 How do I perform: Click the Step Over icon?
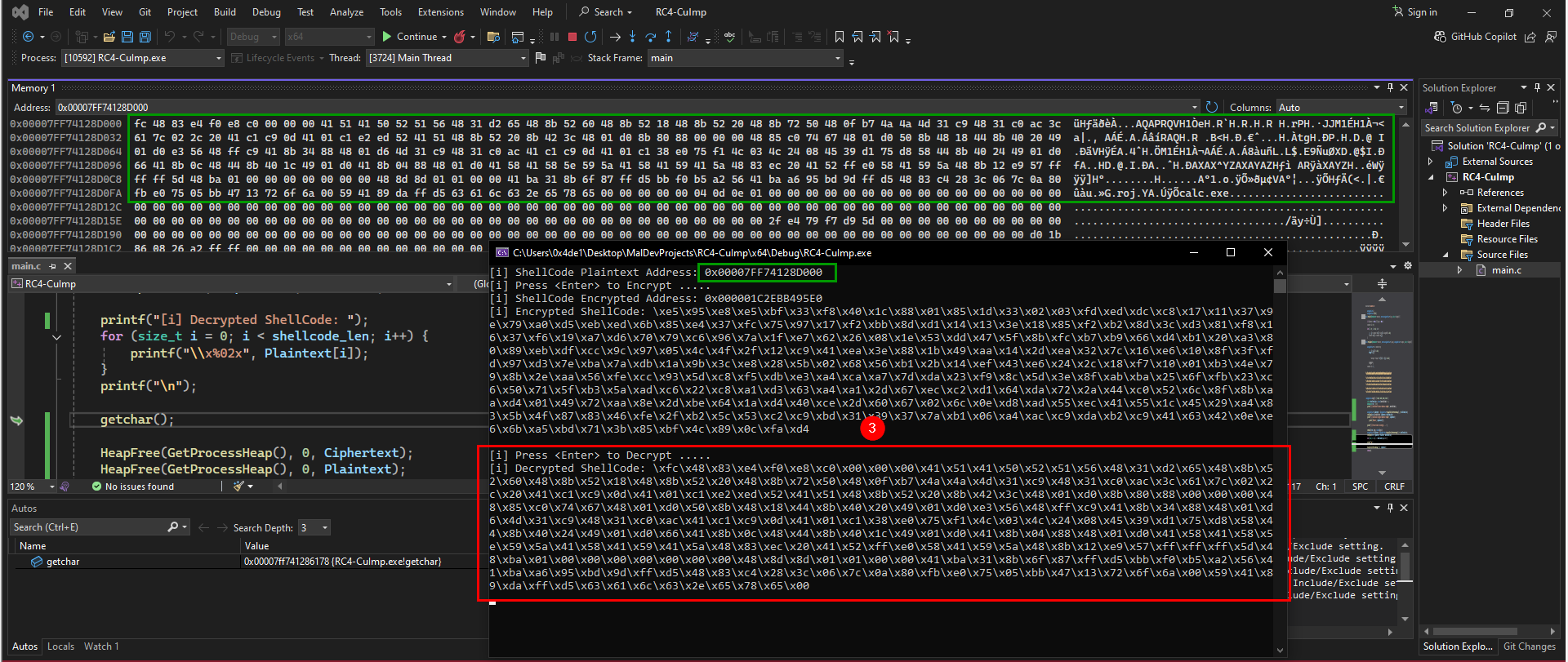click(x=650, y=37)
